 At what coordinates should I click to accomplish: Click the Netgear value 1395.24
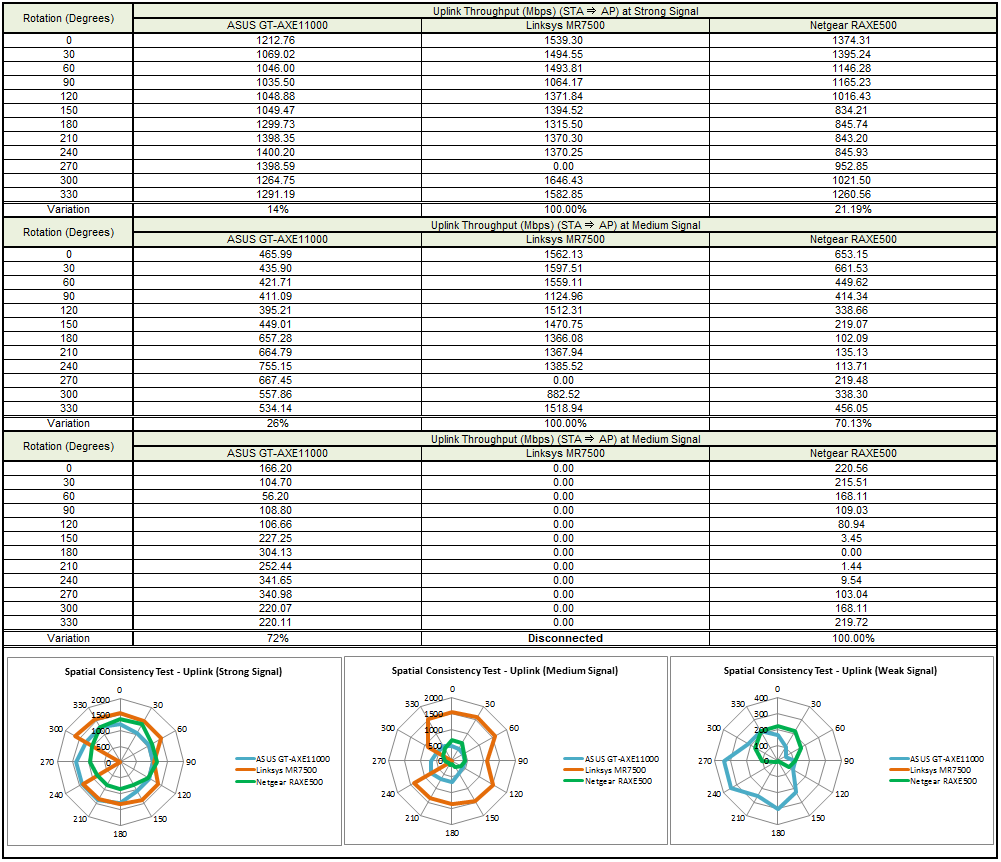[x=852, y=54]
